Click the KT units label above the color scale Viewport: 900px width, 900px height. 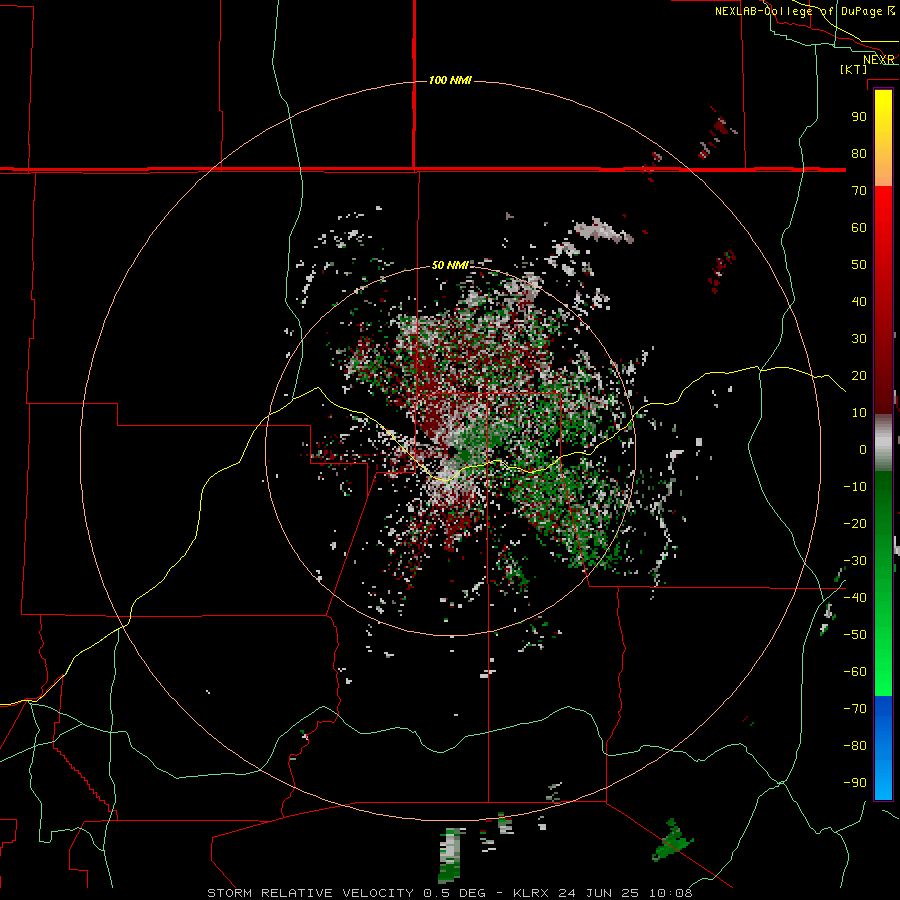tap(854, 69)
